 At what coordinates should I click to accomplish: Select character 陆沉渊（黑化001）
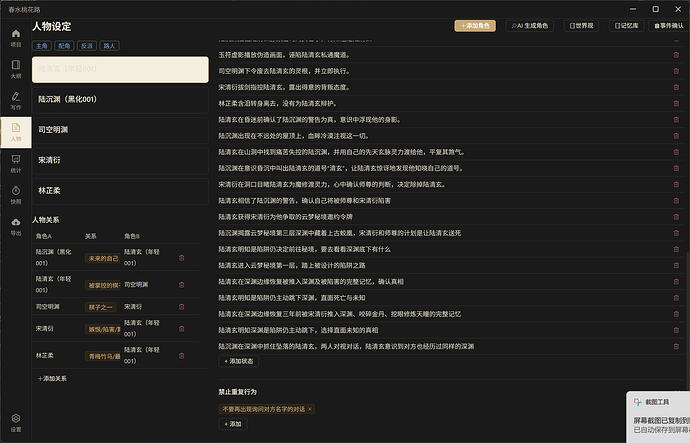tap(120, 99)
